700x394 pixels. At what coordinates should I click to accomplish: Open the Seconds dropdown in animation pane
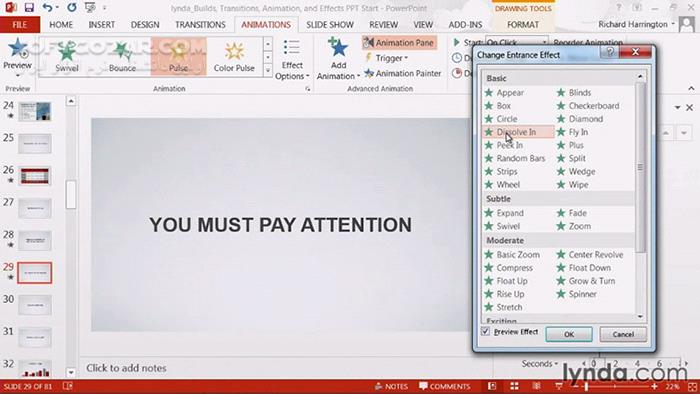coord(540,364)
